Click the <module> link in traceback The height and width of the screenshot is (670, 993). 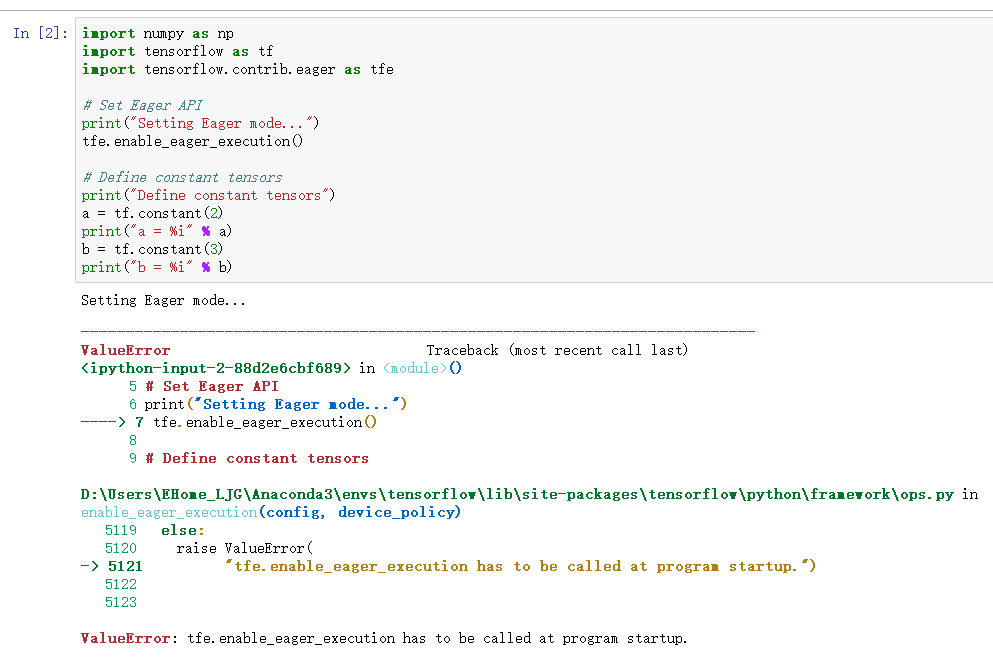pyautogui.click(x=415, y=368)
